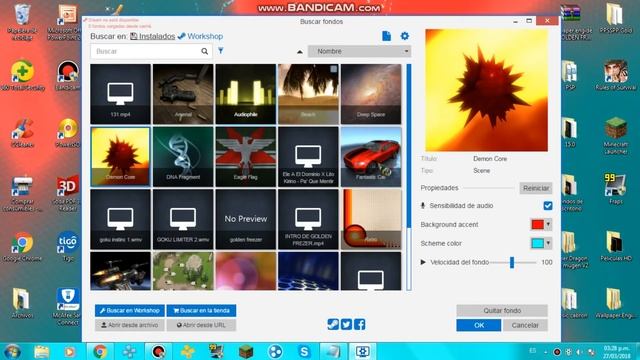Open Rules of Survival desktop icon
The width and height of the screenshot is (640, 360).
pyautogui.click(x=616, y=75)
